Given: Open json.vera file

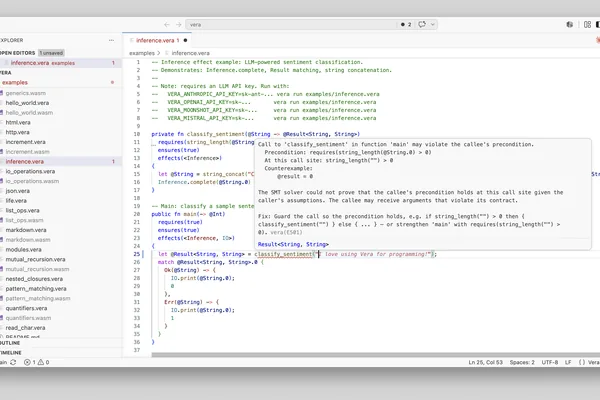Looking at the screenshot, I should click(x=17, y=191).
